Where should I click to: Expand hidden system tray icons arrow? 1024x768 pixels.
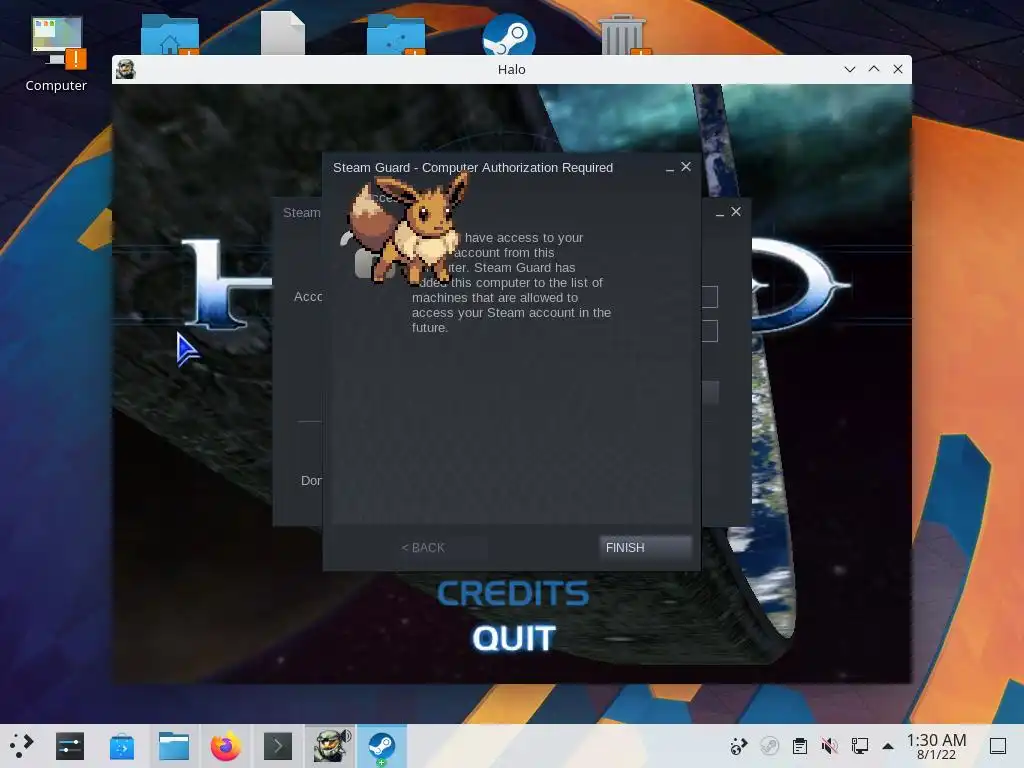coord(888,746)
